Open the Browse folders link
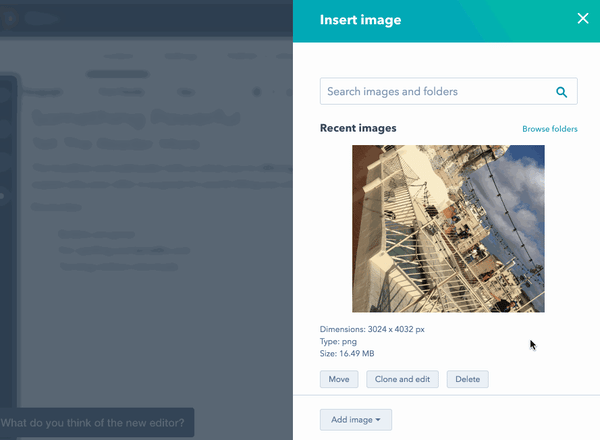Image resolution: width=600 pixels, height=440 pixels. pos(550,130)
